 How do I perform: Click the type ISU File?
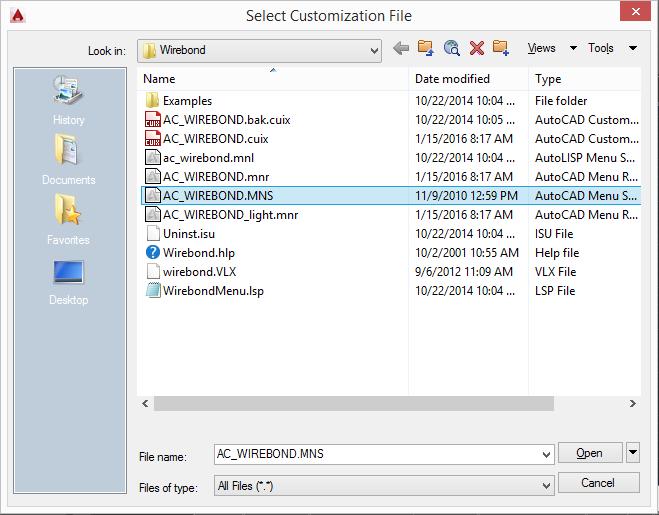[x=554, y=234]
